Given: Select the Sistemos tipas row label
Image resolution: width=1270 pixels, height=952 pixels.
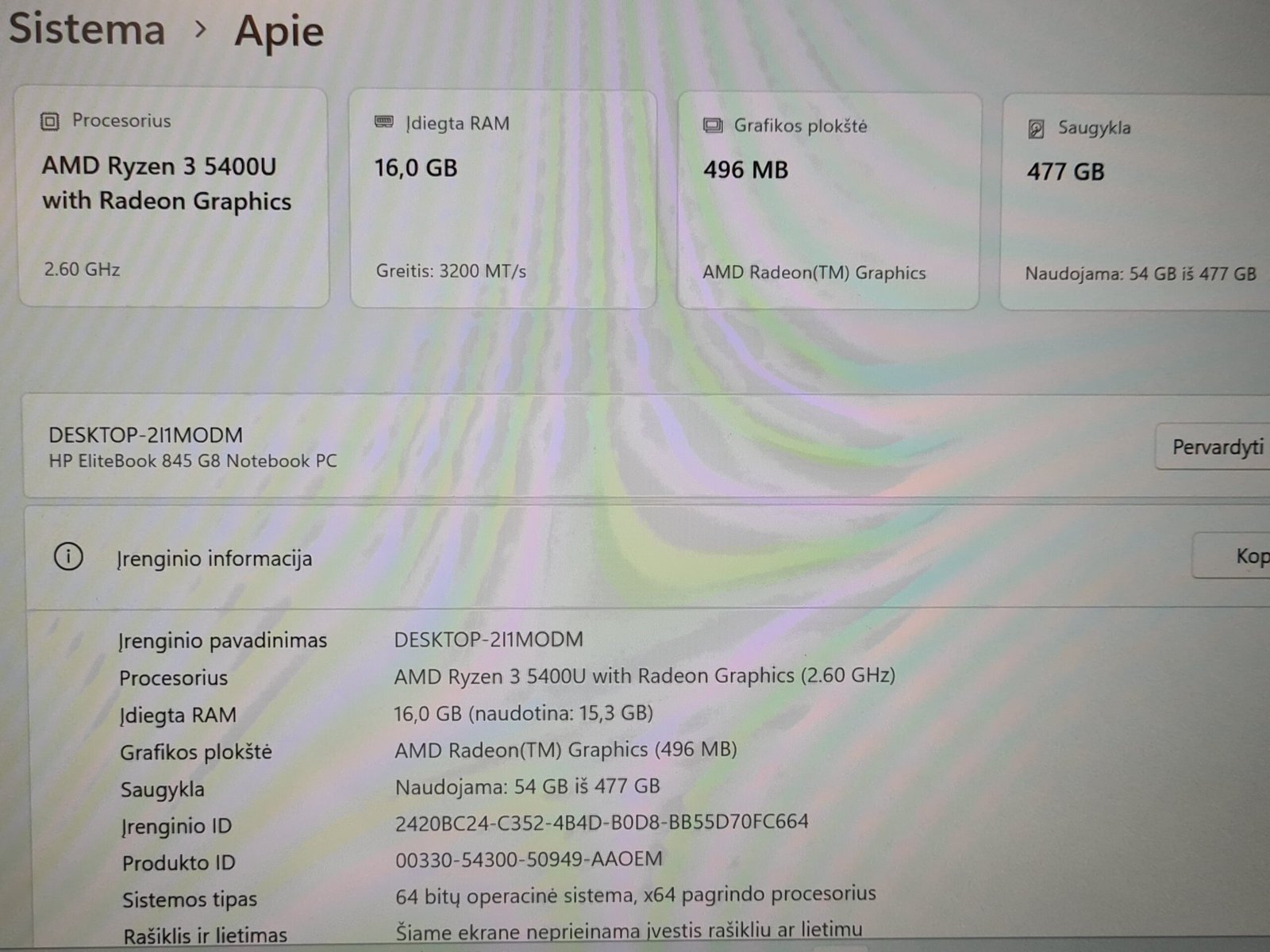Looking at the screenshot, I should [190, 900].
